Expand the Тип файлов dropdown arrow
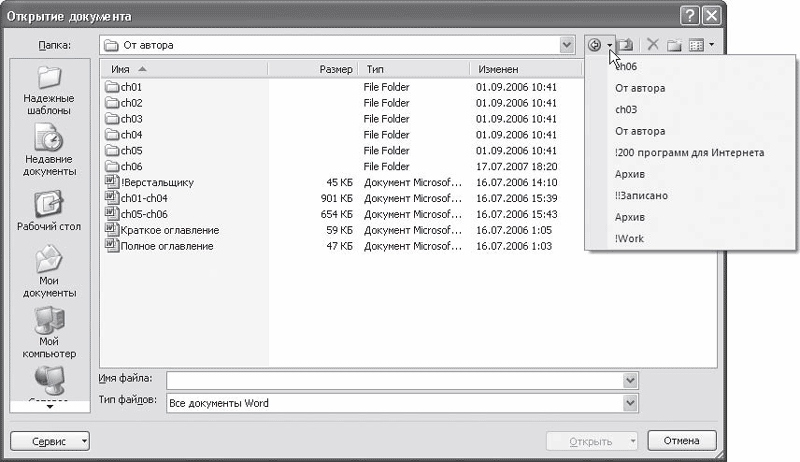The height and width of the screenshot is (462, 800). click(630, 403)
